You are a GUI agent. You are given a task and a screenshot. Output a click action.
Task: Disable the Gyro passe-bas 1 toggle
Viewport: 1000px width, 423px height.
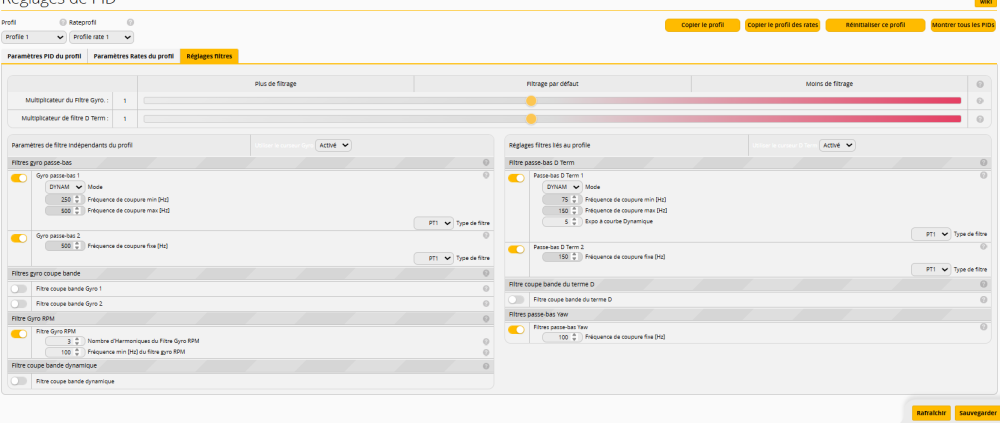(19, 178)
